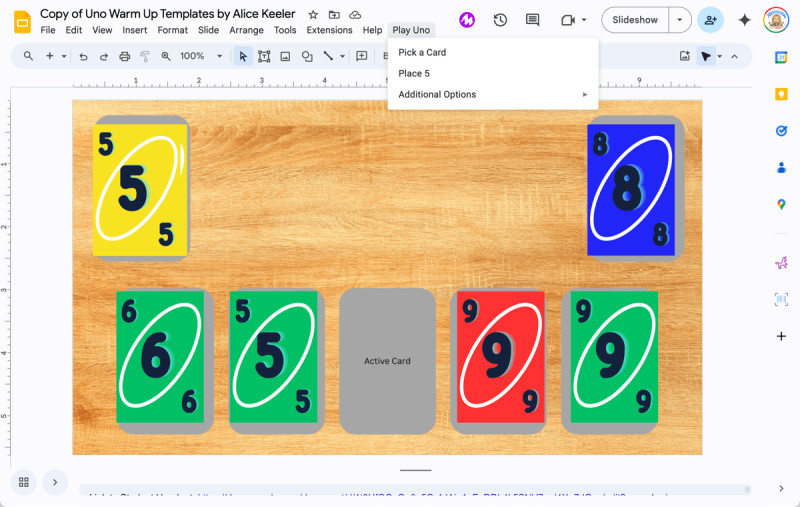This screenshot has height=507, width=800.
Task: Add a comment from toolbar
Action: coord(362,56)
